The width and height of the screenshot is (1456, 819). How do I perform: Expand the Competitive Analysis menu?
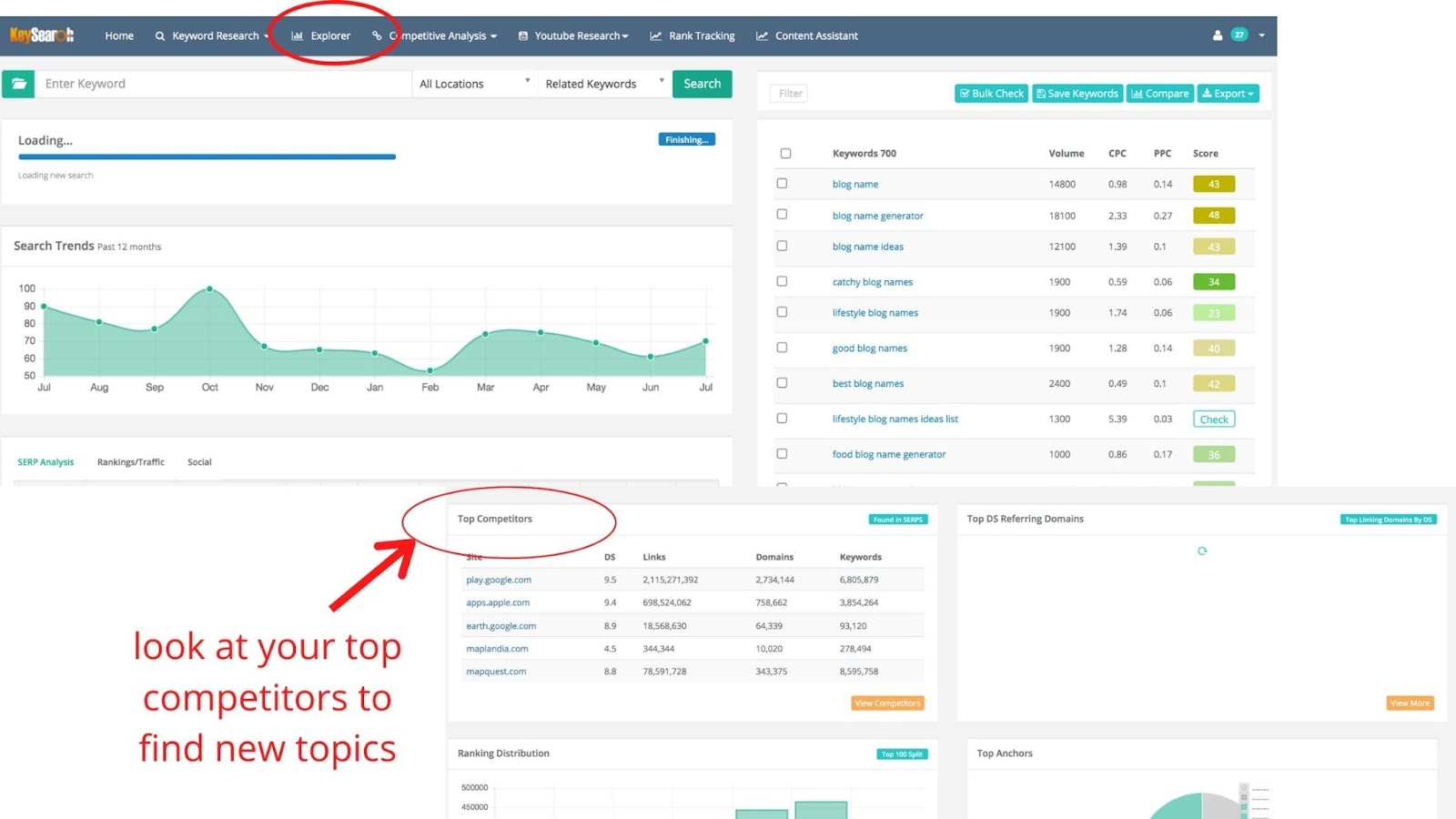(435, 36)
